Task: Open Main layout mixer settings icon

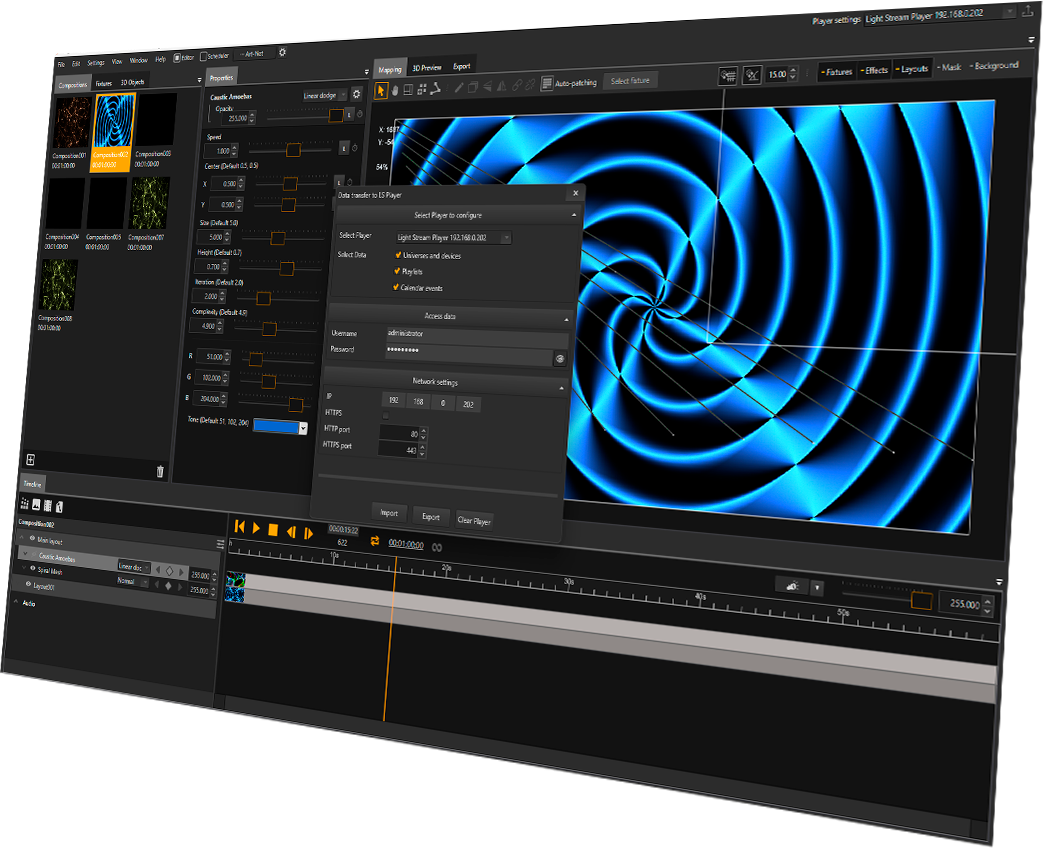Action: click(x=220, y=544)
